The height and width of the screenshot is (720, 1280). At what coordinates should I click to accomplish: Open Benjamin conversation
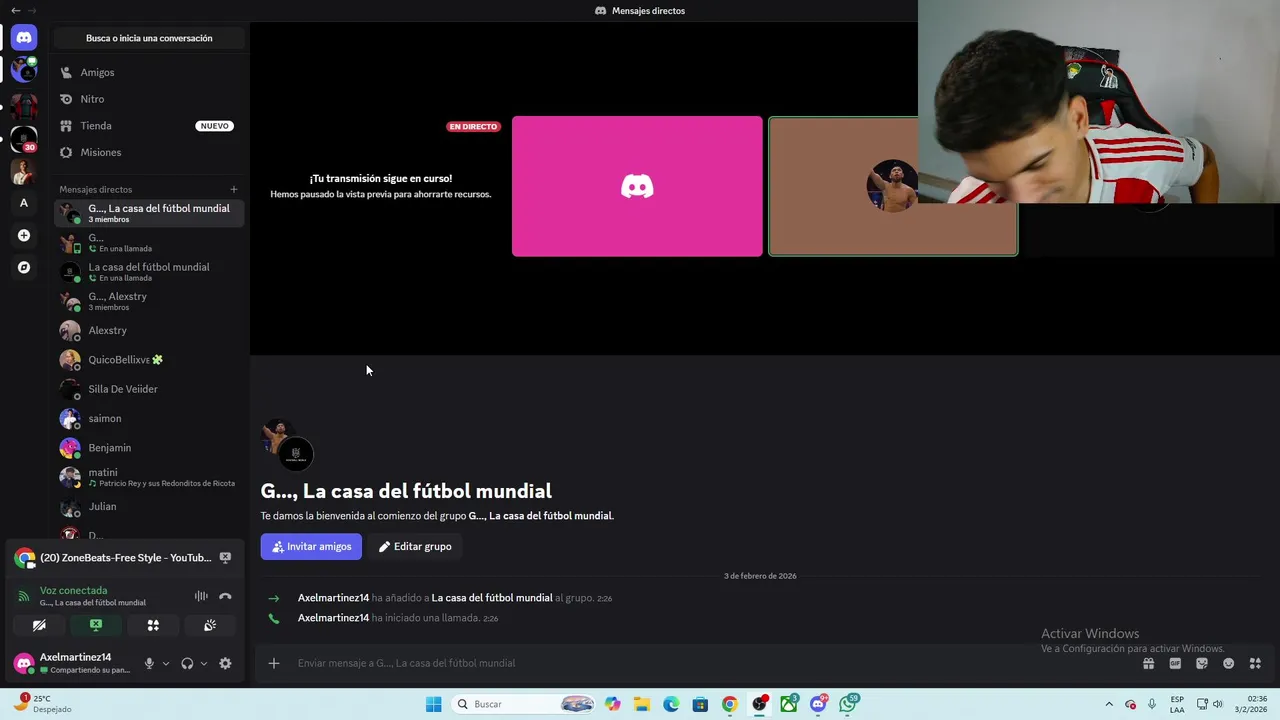point(149,448)
